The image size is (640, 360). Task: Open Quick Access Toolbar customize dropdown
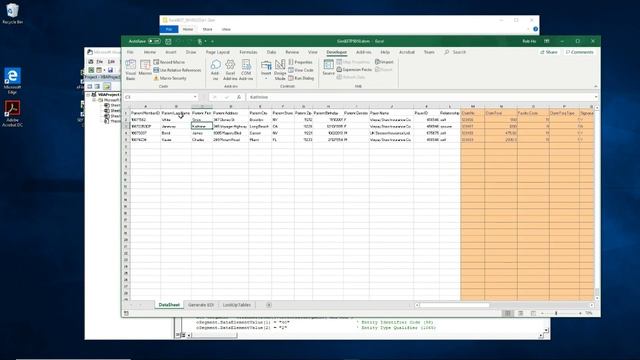[x=212, y=41]
